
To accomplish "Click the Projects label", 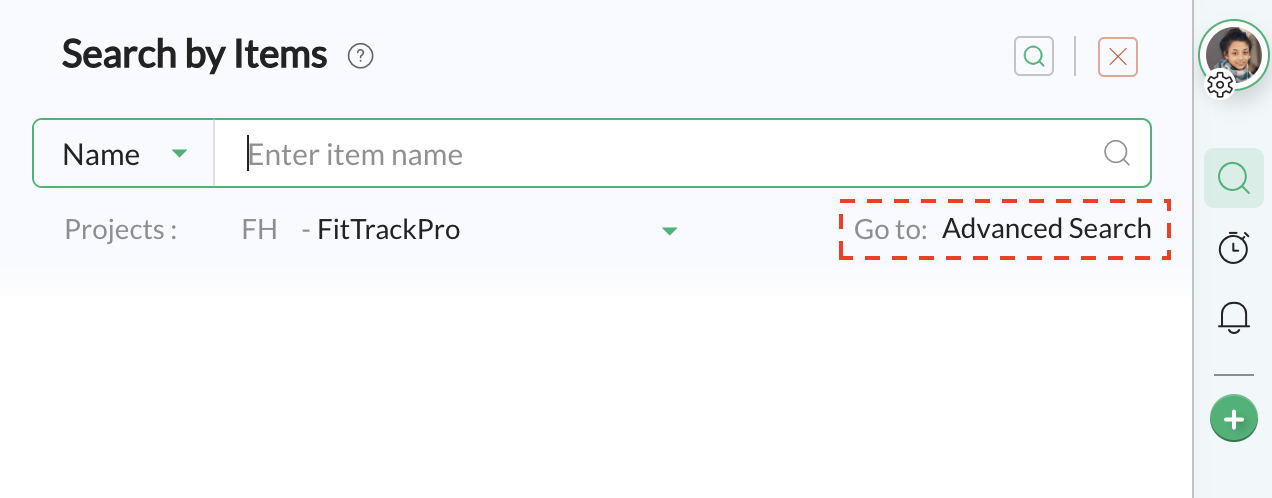I will coord(121,230).
